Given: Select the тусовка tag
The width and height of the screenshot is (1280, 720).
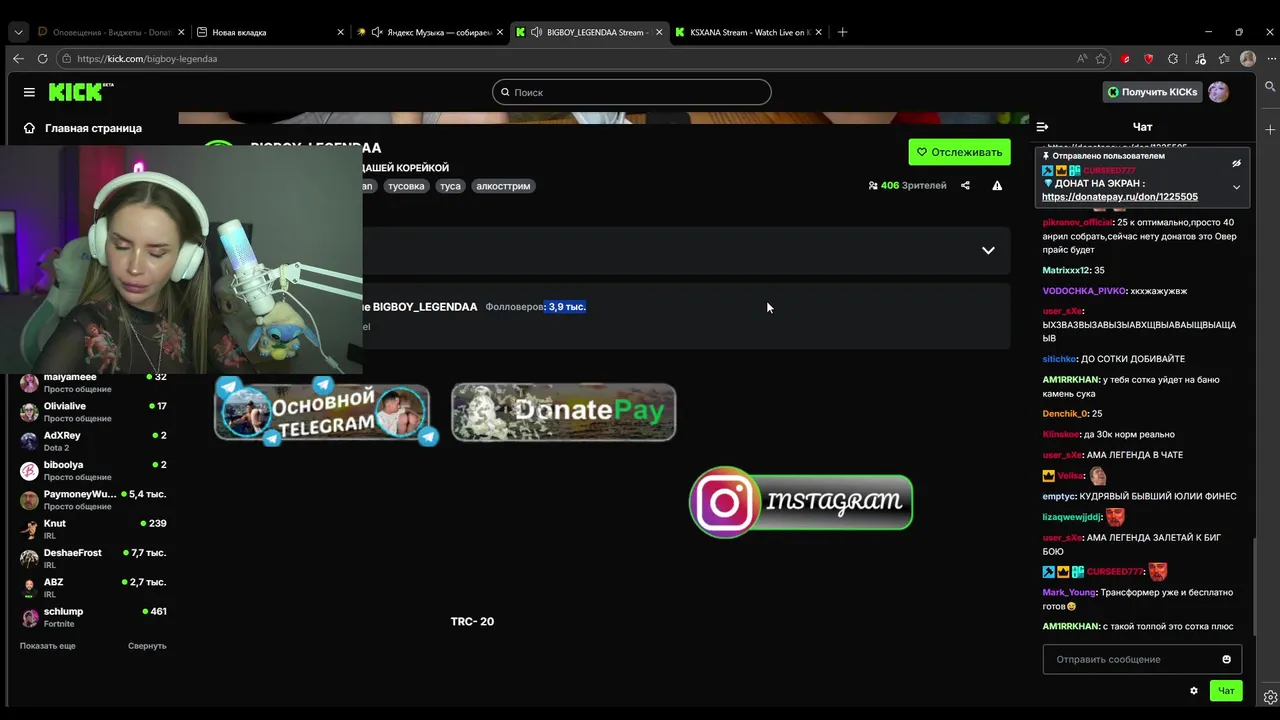Looking at the screenshot, I should [x=406, y=186].
